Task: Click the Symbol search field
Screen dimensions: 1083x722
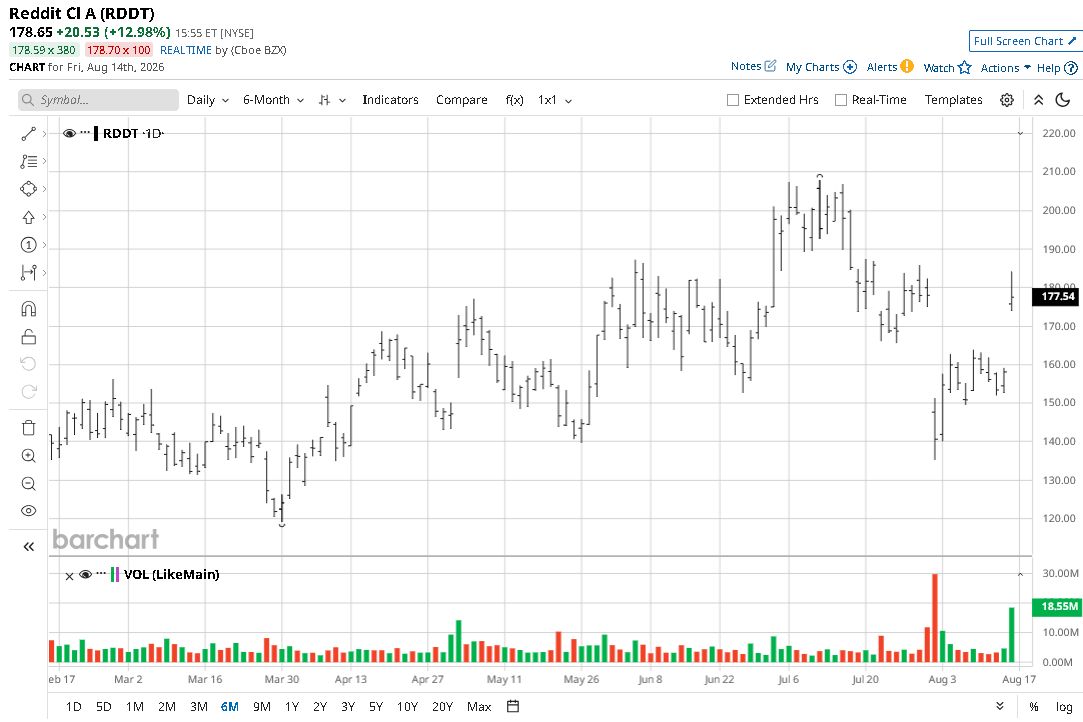Action: 98,100
